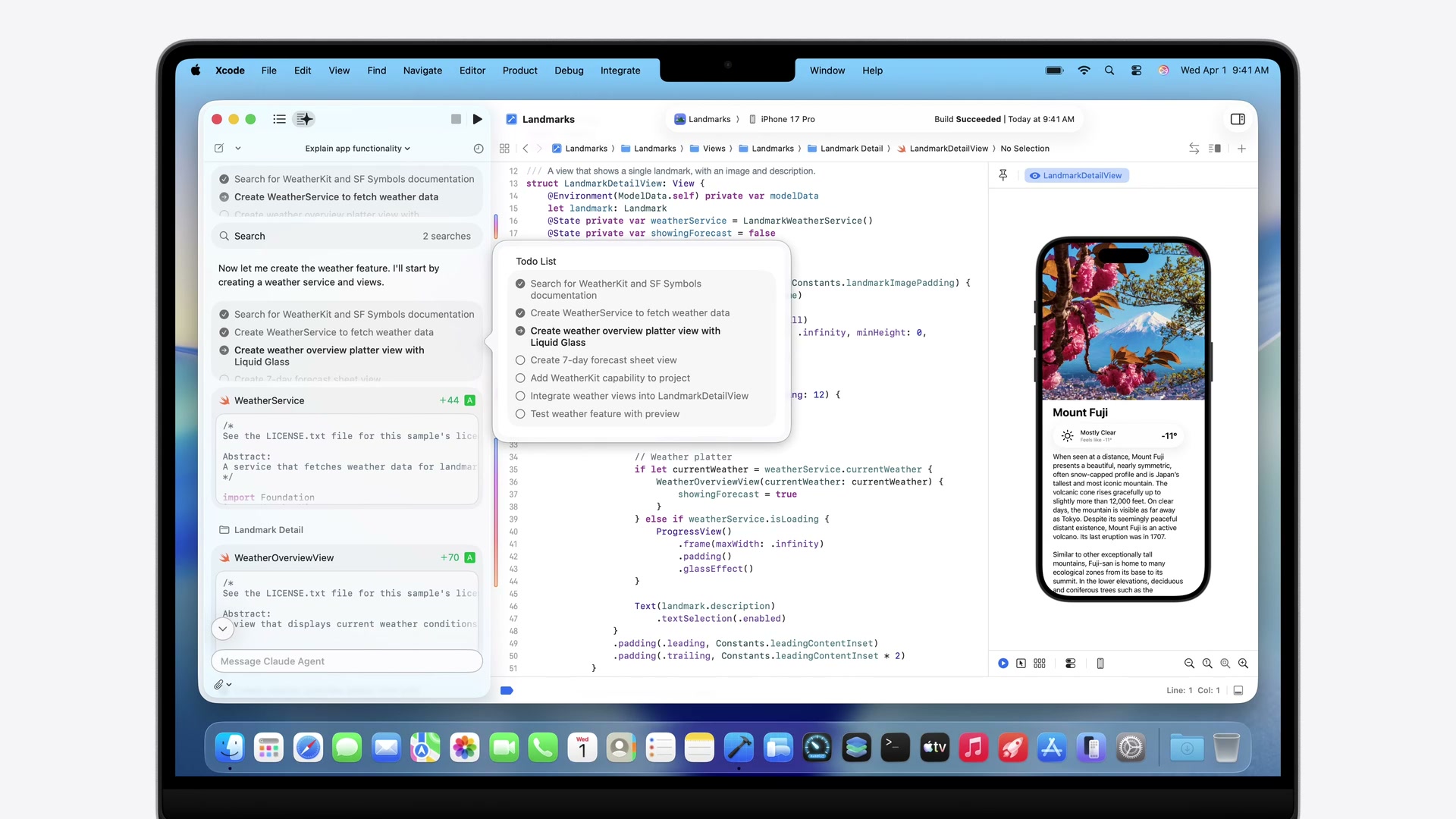Image resolution: width=1456 pixels, height=819 pixels.
Task: Zoom preview canvas to fit
Action: pyautogui.click(x=1225, y=664)
